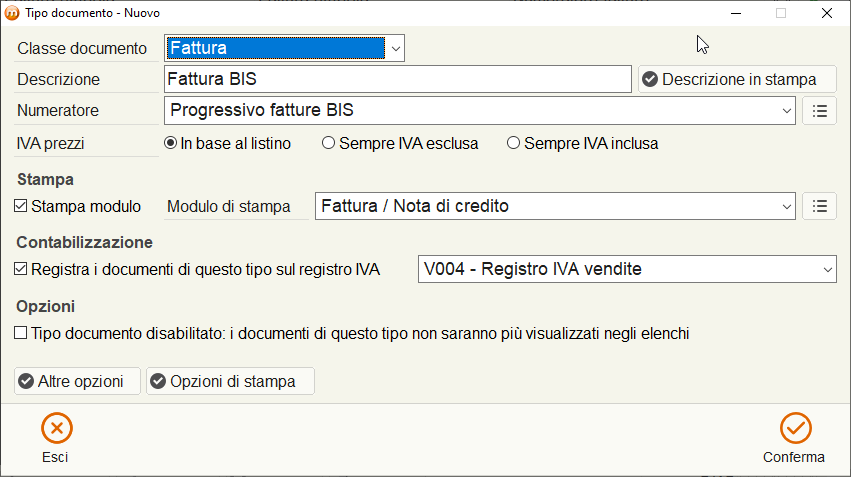Close the Tipo documento window
Image resolution: width=851 pixels, height=477 pixels.
pyautogui.click(x=827, y=13)
